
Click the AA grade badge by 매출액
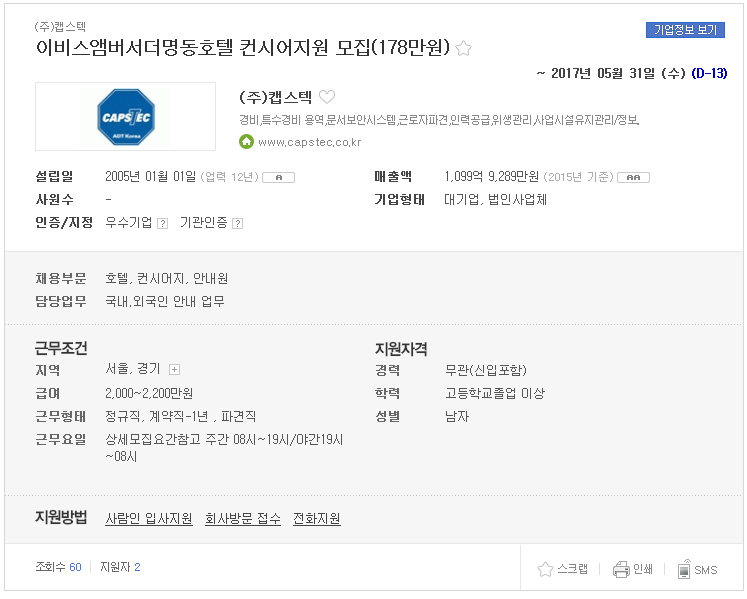point(633,177)
